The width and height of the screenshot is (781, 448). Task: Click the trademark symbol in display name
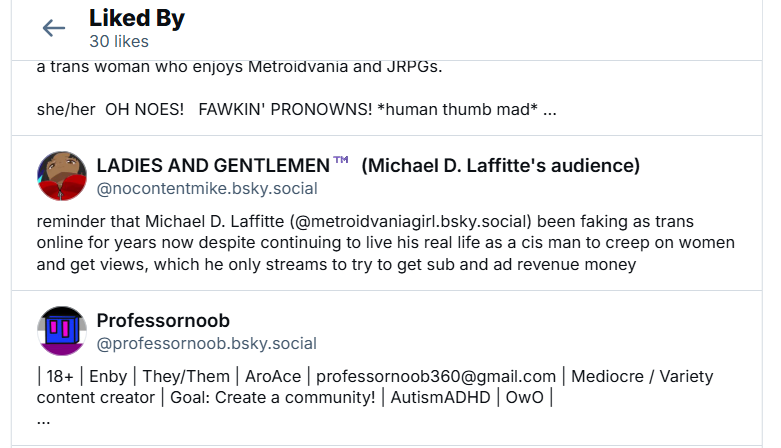coord(341,161)
